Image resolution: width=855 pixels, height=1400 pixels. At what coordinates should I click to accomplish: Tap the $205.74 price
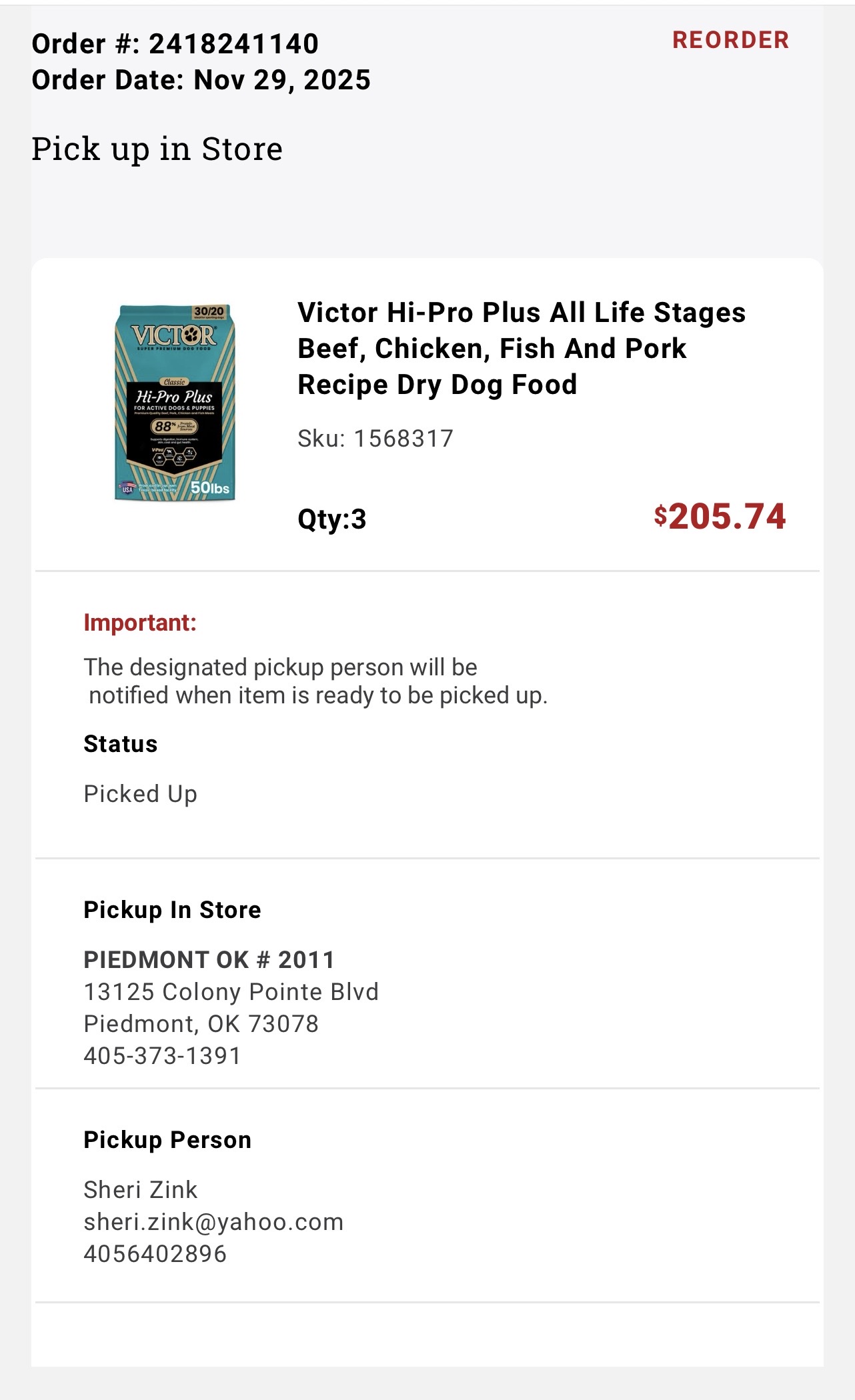[x=720, y=517]
